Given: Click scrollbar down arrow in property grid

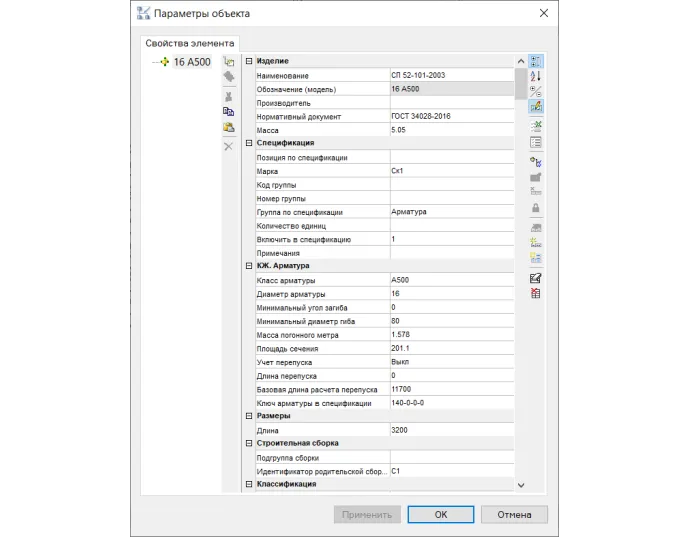Looking at the screenshot, I should coord(520,485).
